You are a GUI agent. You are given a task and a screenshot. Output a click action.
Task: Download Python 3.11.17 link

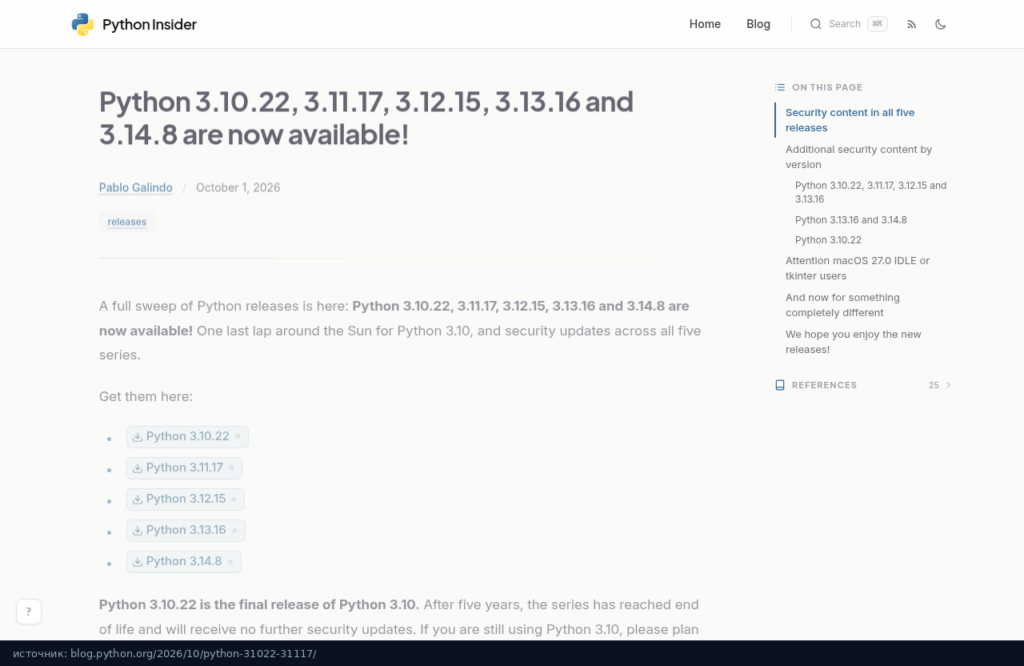(184, 468)
